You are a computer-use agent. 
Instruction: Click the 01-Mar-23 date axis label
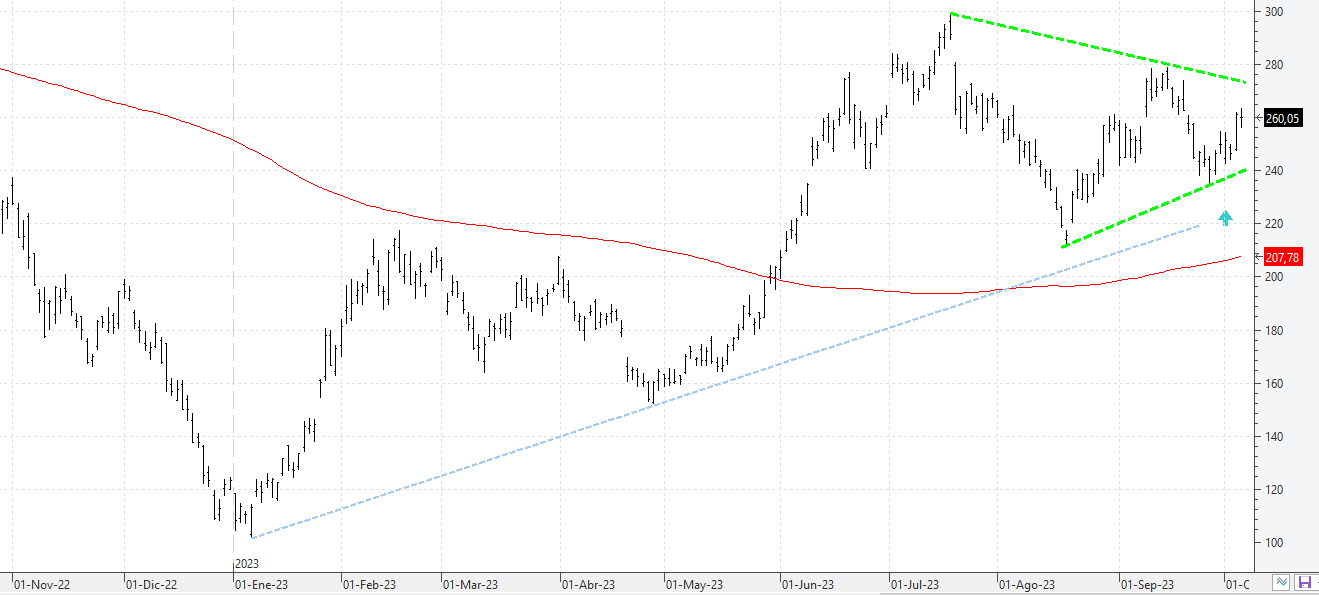pyautogui.click(x=470, y=583)
